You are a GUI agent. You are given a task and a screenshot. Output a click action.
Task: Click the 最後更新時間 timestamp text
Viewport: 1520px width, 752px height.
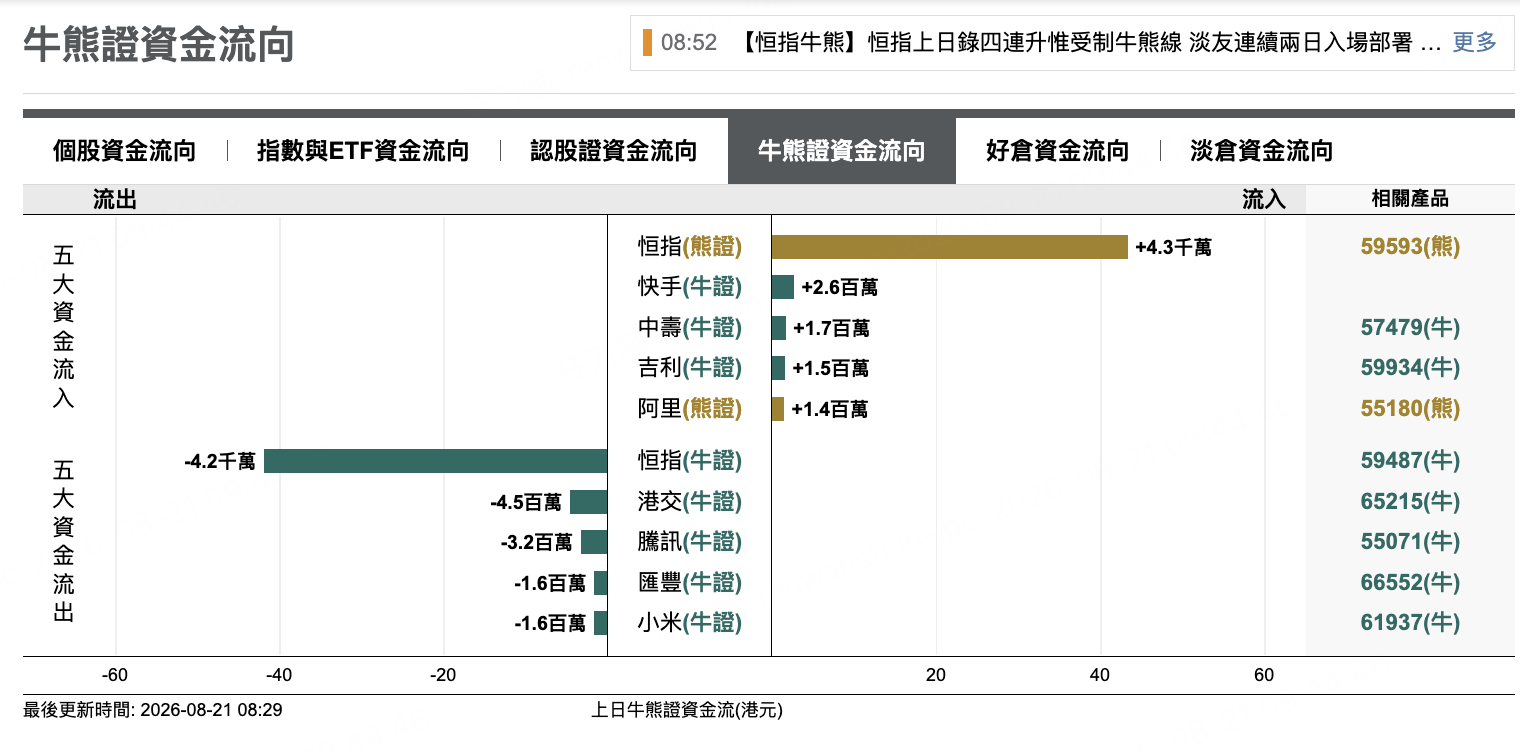tap(153, 710)
